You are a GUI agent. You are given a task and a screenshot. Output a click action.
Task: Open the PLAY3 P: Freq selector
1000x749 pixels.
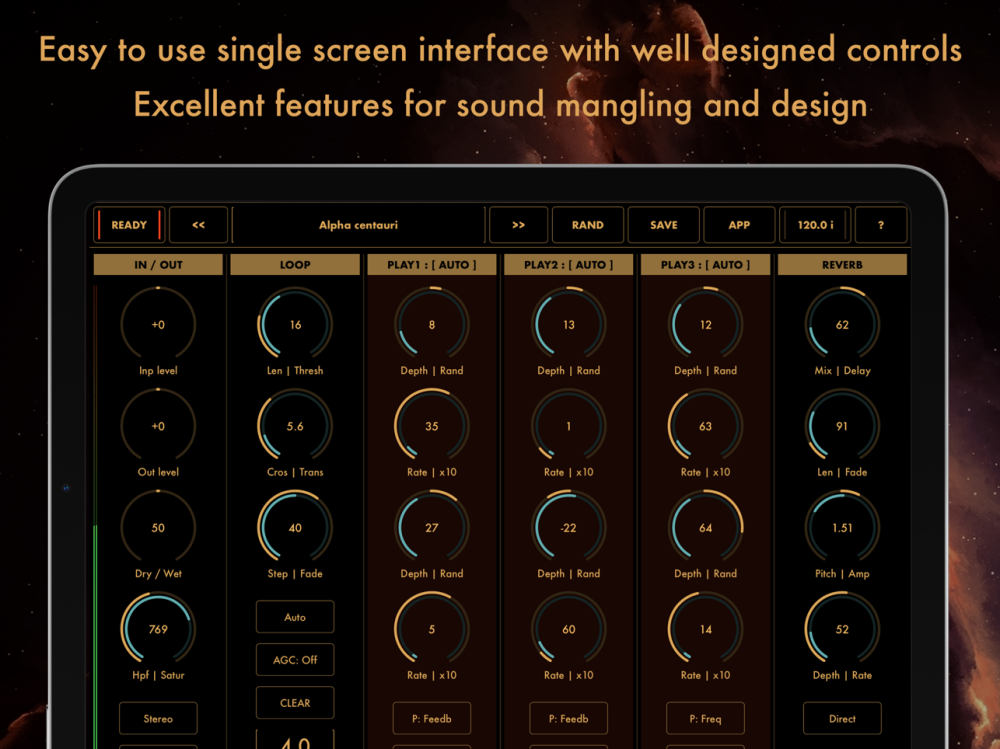(705, 718)
